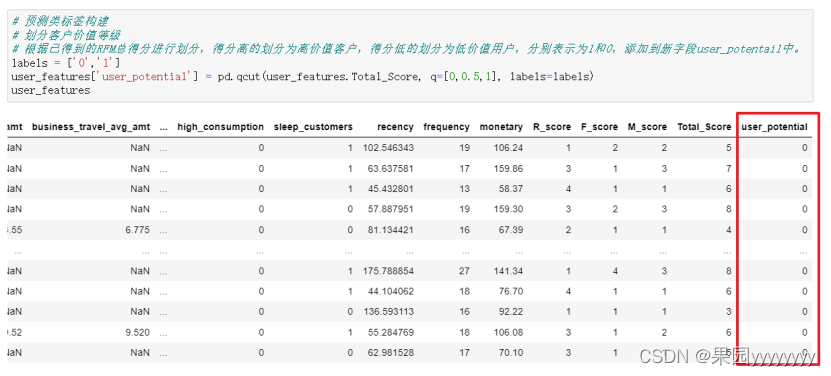
Task: Click monetary value 58.37
Action: click(x=510, y=189)
